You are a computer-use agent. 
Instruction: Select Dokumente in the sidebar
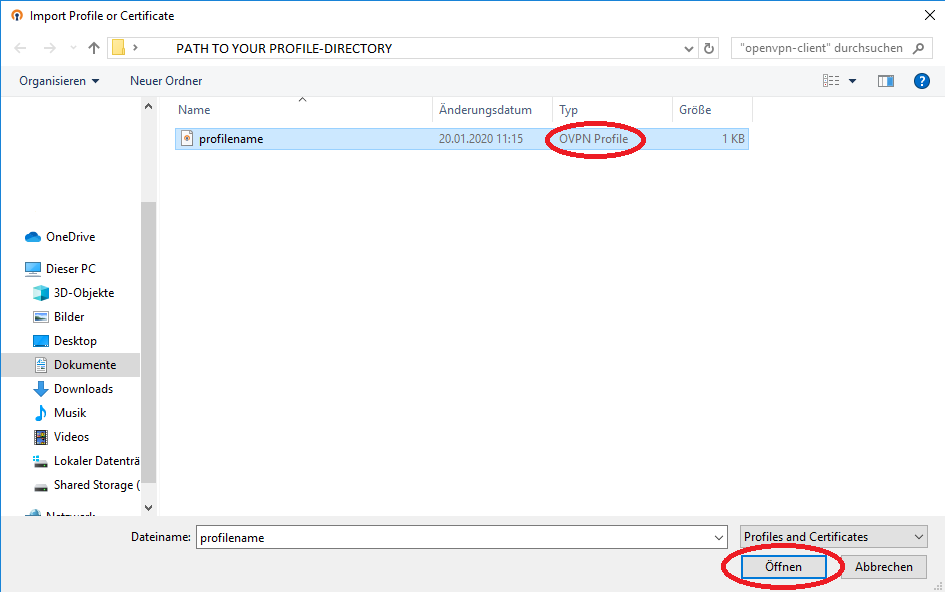click(86, 364)
